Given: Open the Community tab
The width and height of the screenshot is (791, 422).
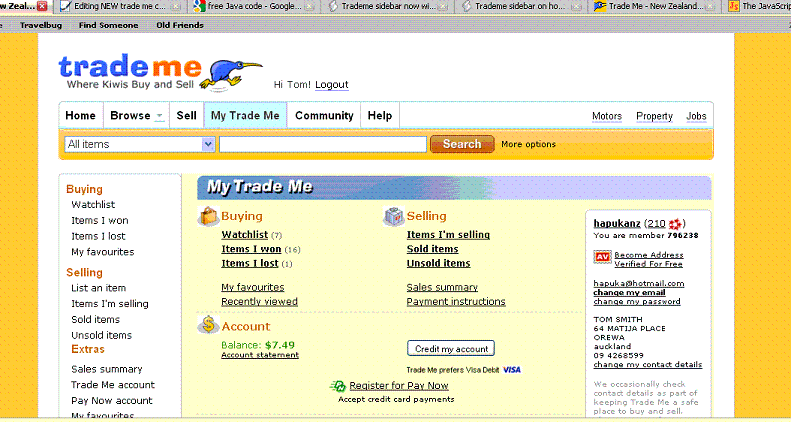Looking at the screenshot, I should click(x=324, y=115).
